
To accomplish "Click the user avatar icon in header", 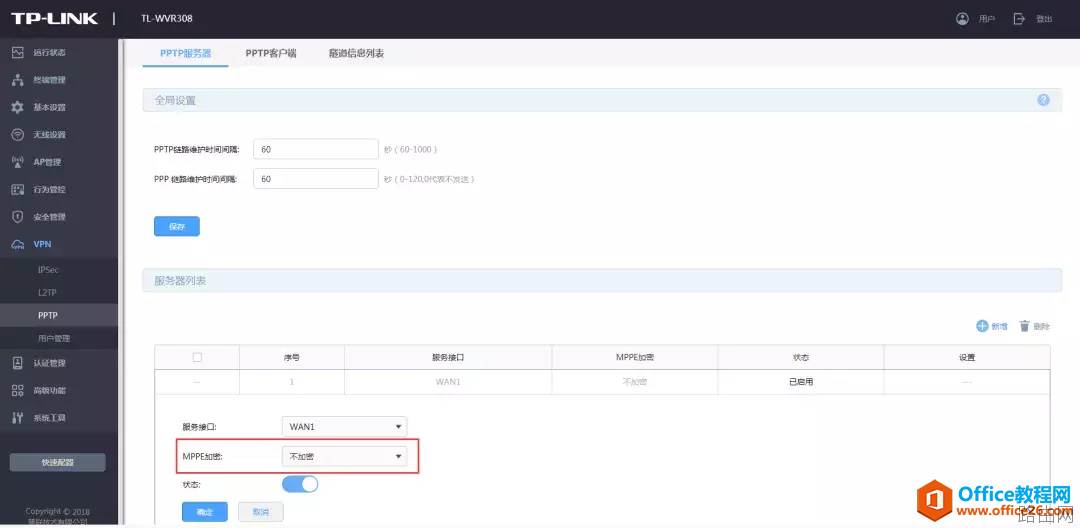I will click(x=962, y=19).
